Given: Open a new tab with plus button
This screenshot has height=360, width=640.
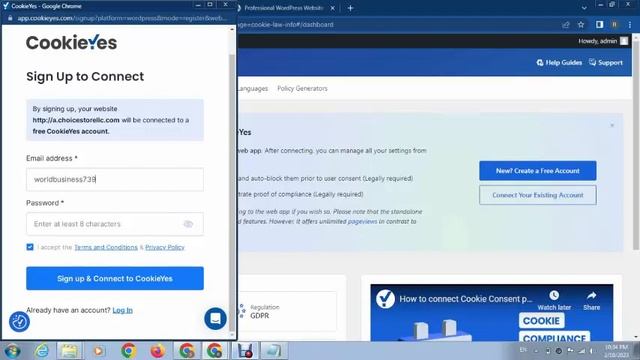Looking at the screenshot, I should click(x=350, y=8).
